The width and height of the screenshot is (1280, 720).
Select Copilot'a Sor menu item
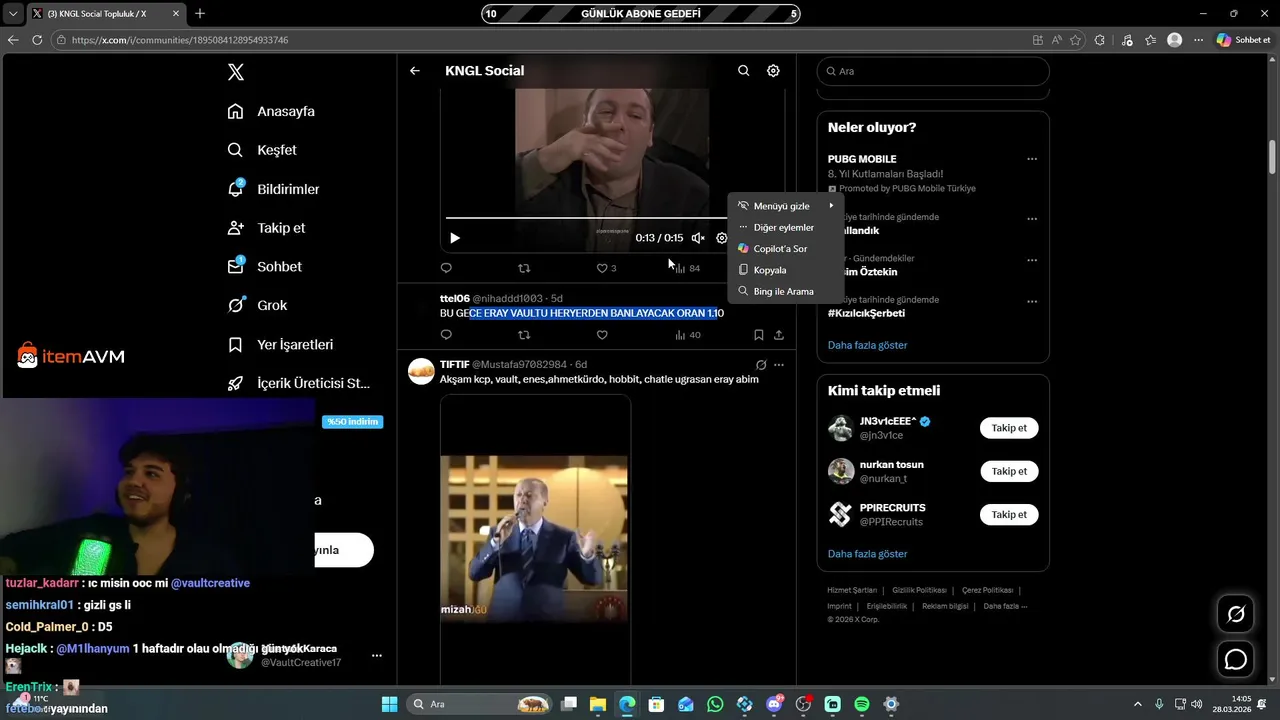(x=785, y=249)
